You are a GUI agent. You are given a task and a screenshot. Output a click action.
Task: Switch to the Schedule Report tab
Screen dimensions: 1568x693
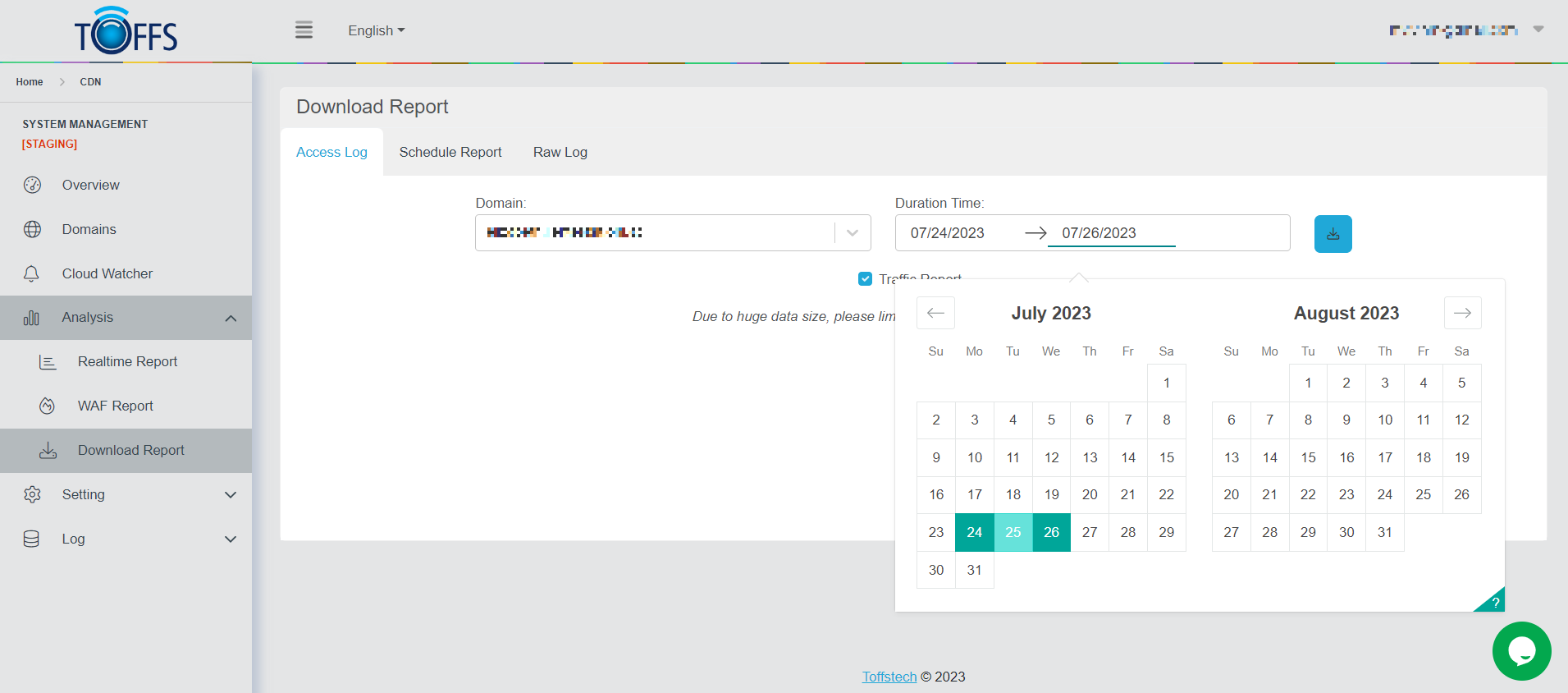pyautogui.click(x=450, y=152)
